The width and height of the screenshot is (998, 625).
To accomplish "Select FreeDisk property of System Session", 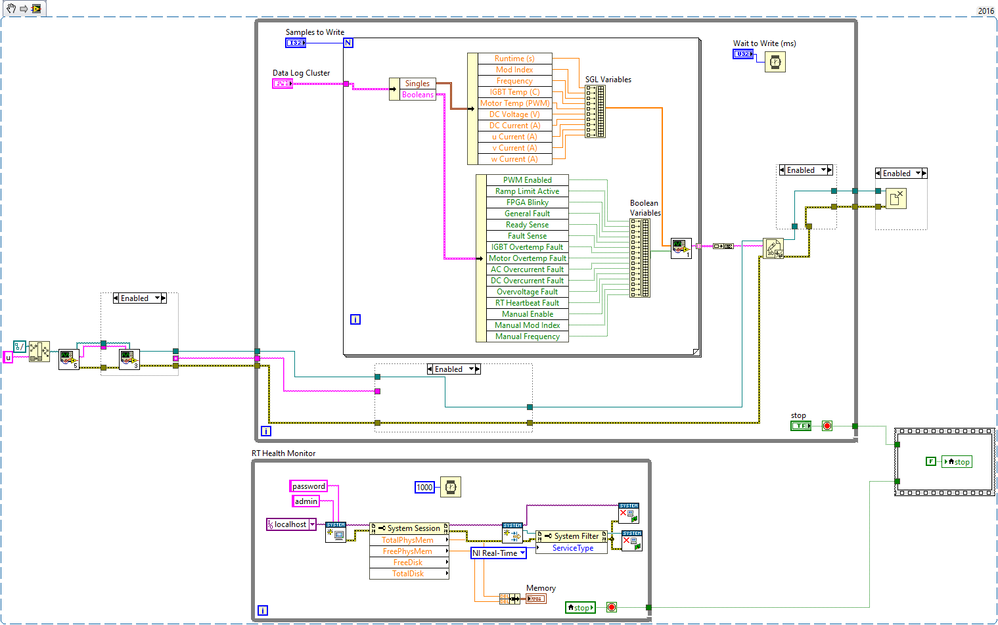I will tap(407, 563).
